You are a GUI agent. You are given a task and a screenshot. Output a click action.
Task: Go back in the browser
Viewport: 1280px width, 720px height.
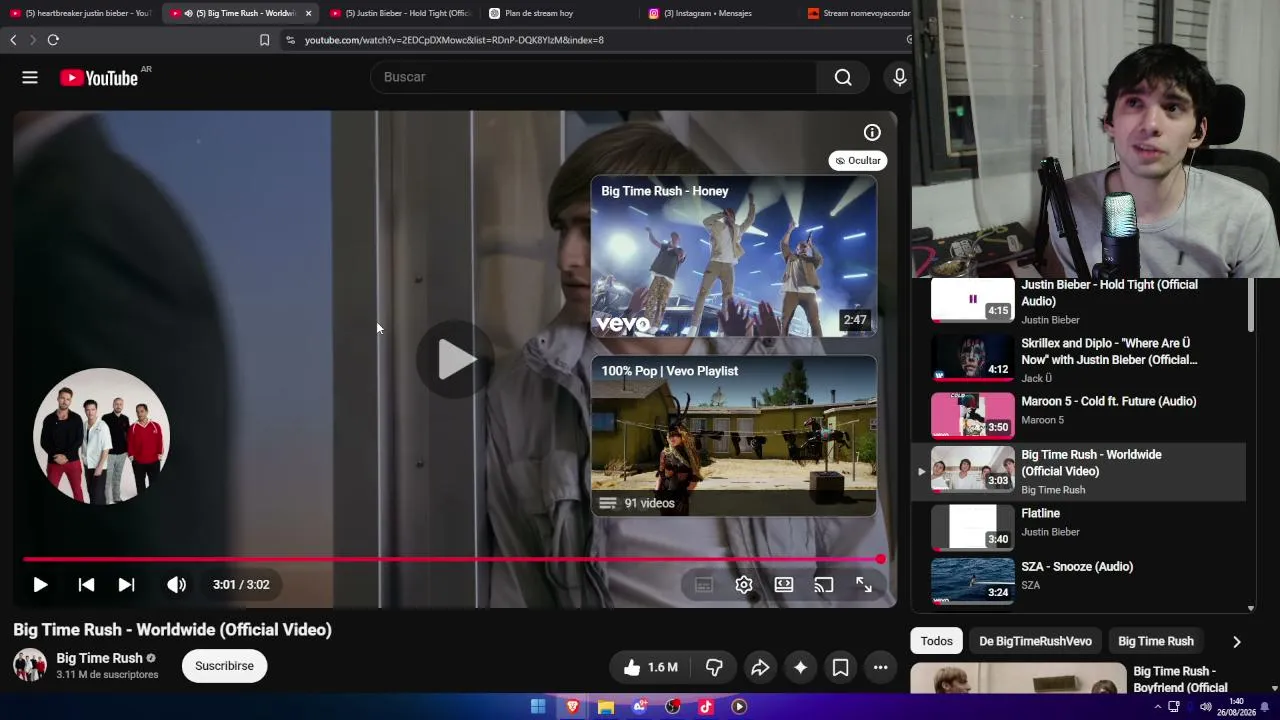click(13, 40)
